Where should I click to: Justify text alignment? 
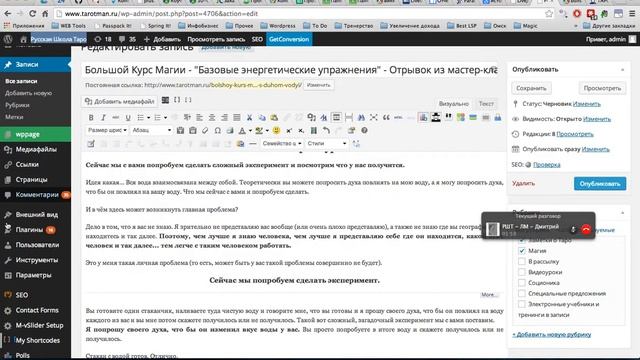coord(237,118)
